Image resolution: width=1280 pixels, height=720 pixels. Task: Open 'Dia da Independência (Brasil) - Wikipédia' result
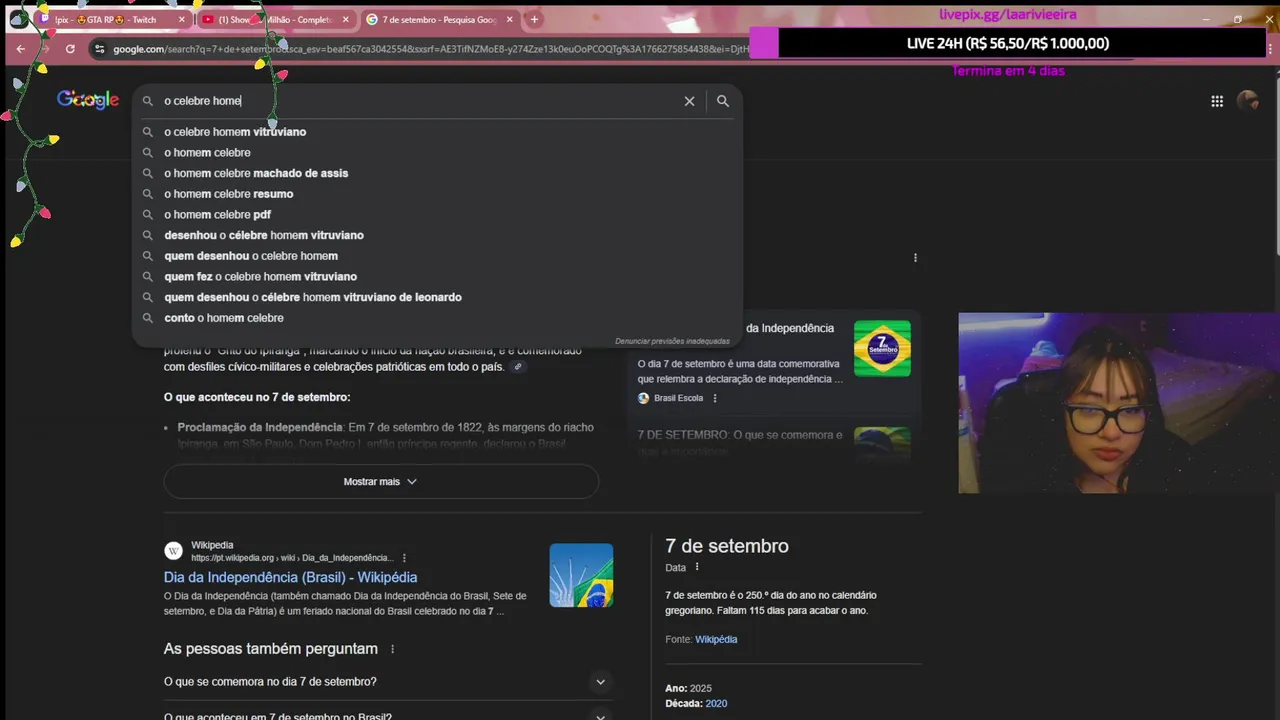pos(290,577)
